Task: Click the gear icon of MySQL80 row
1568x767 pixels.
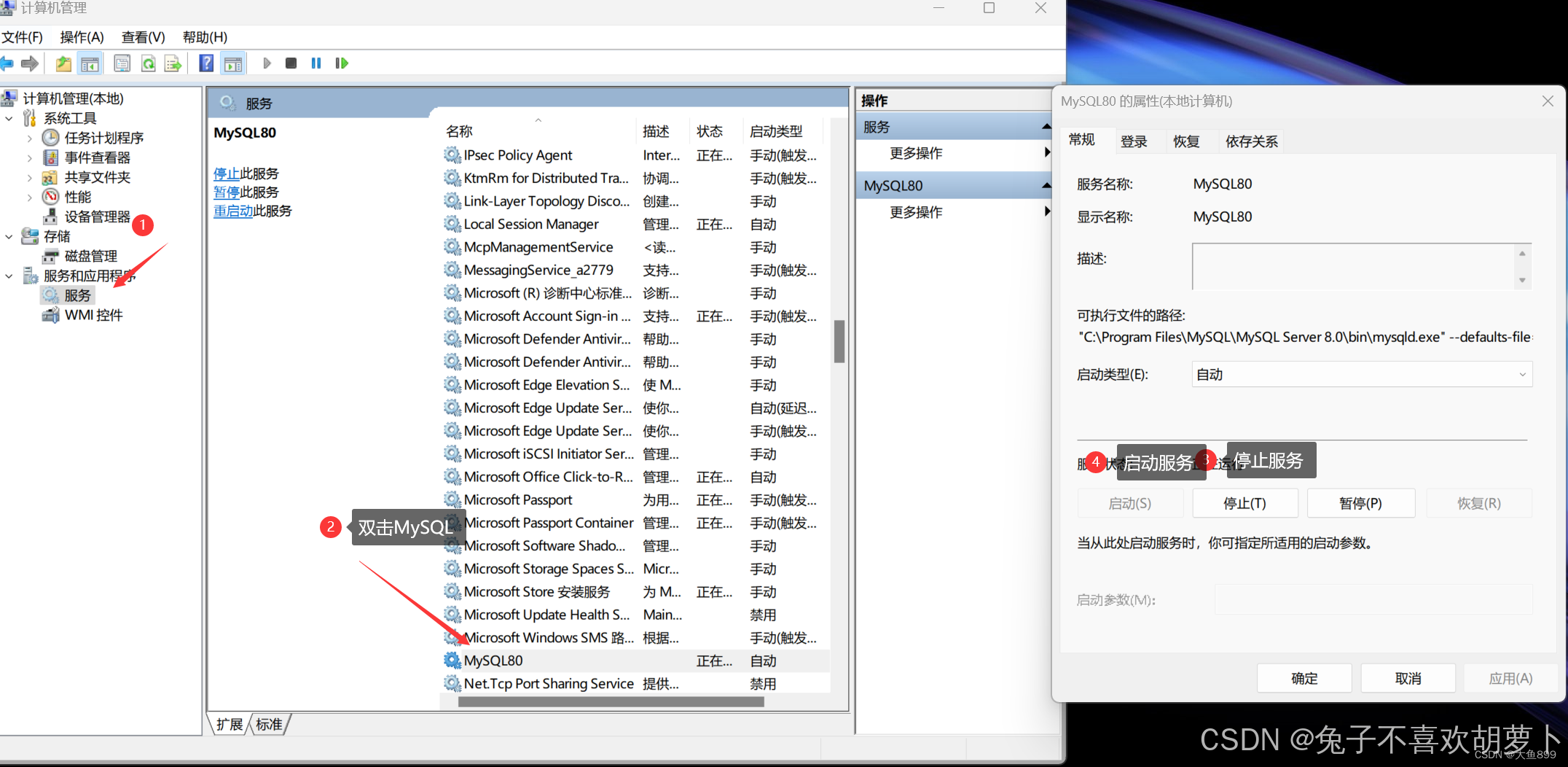Action: tap(452, 661)
